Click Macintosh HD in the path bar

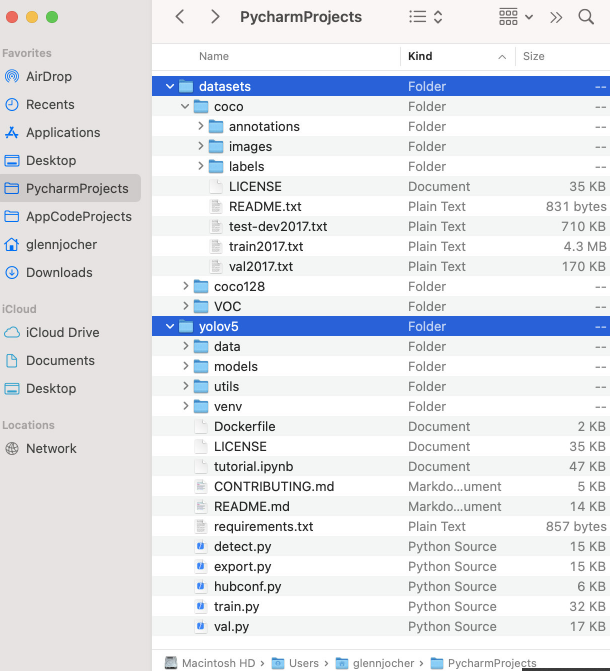coord(210,663)
